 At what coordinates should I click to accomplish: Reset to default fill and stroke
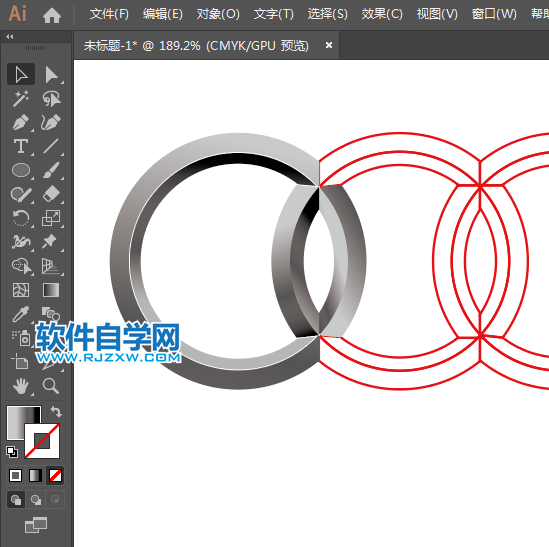point(12,452)
